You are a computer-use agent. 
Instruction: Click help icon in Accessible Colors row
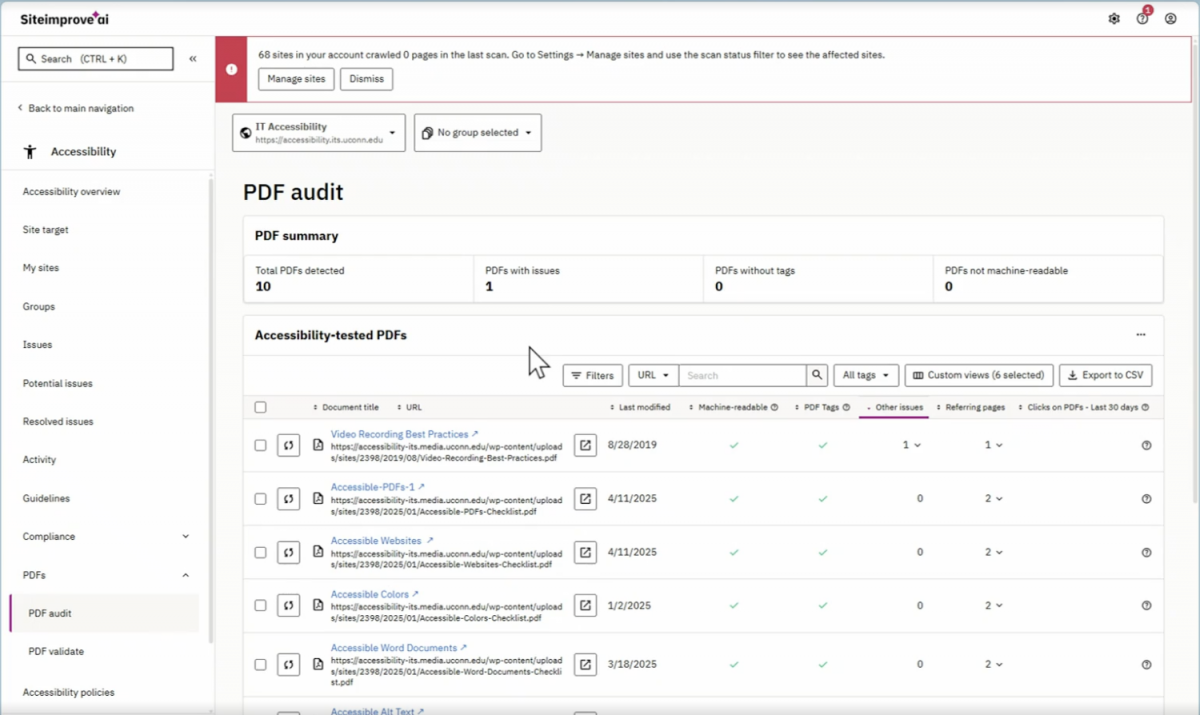pos(1146,605)
